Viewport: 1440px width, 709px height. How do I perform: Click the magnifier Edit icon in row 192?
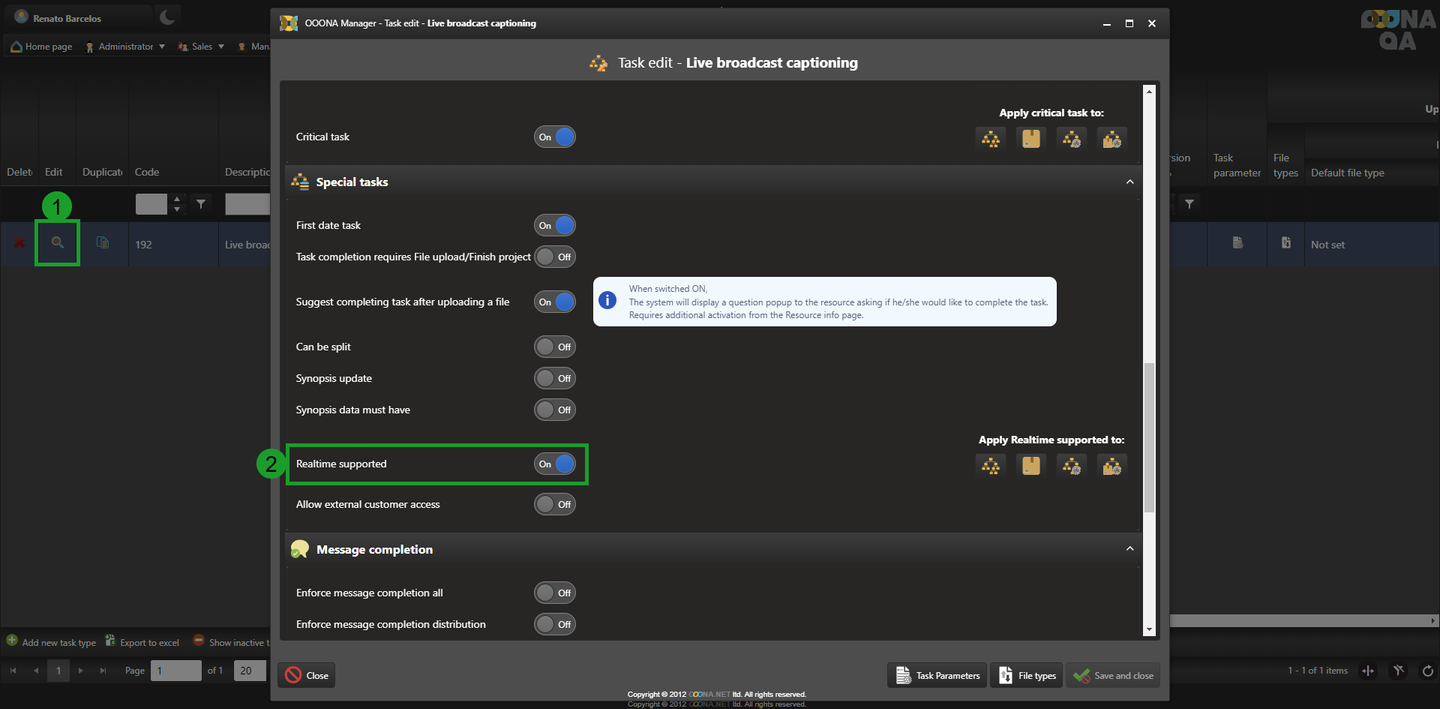click(57, 243)
